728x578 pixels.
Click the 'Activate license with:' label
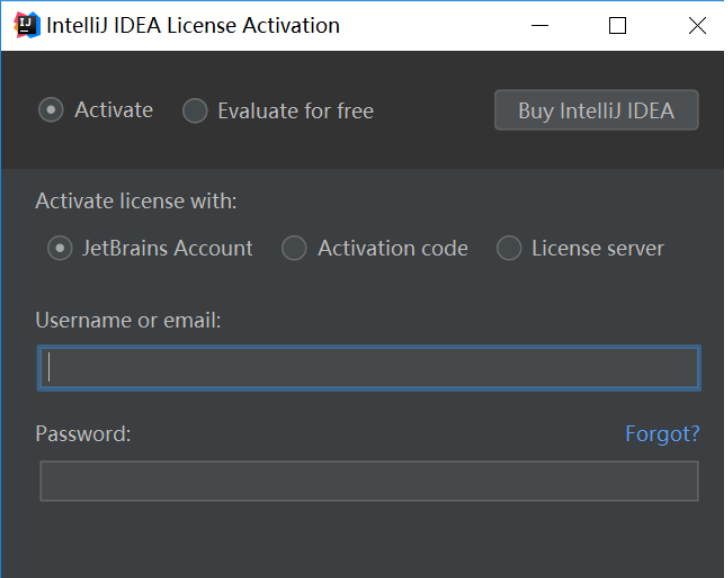[136, 201]
